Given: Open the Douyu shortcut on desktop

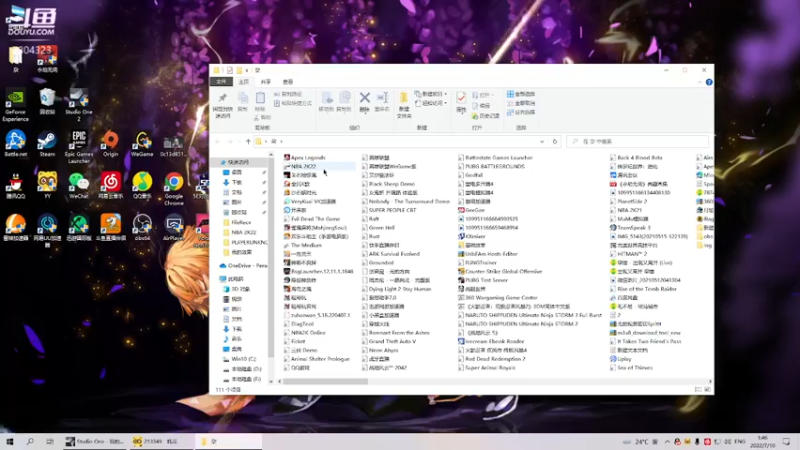Looking at the screenshot, I should coord(110,228).
